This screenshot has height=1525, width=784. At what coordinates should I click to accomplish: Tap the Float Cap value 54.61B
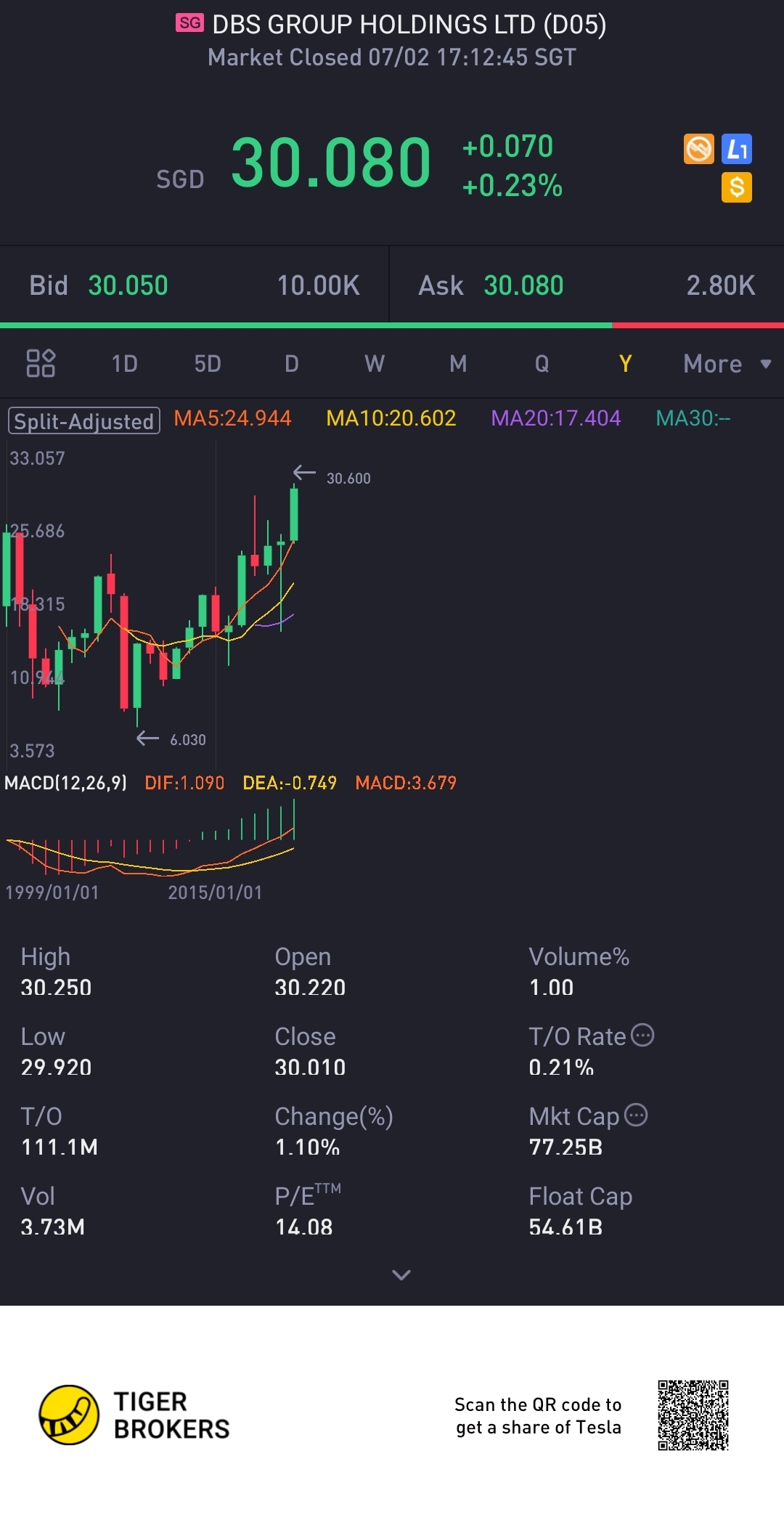pos(565,1227)
